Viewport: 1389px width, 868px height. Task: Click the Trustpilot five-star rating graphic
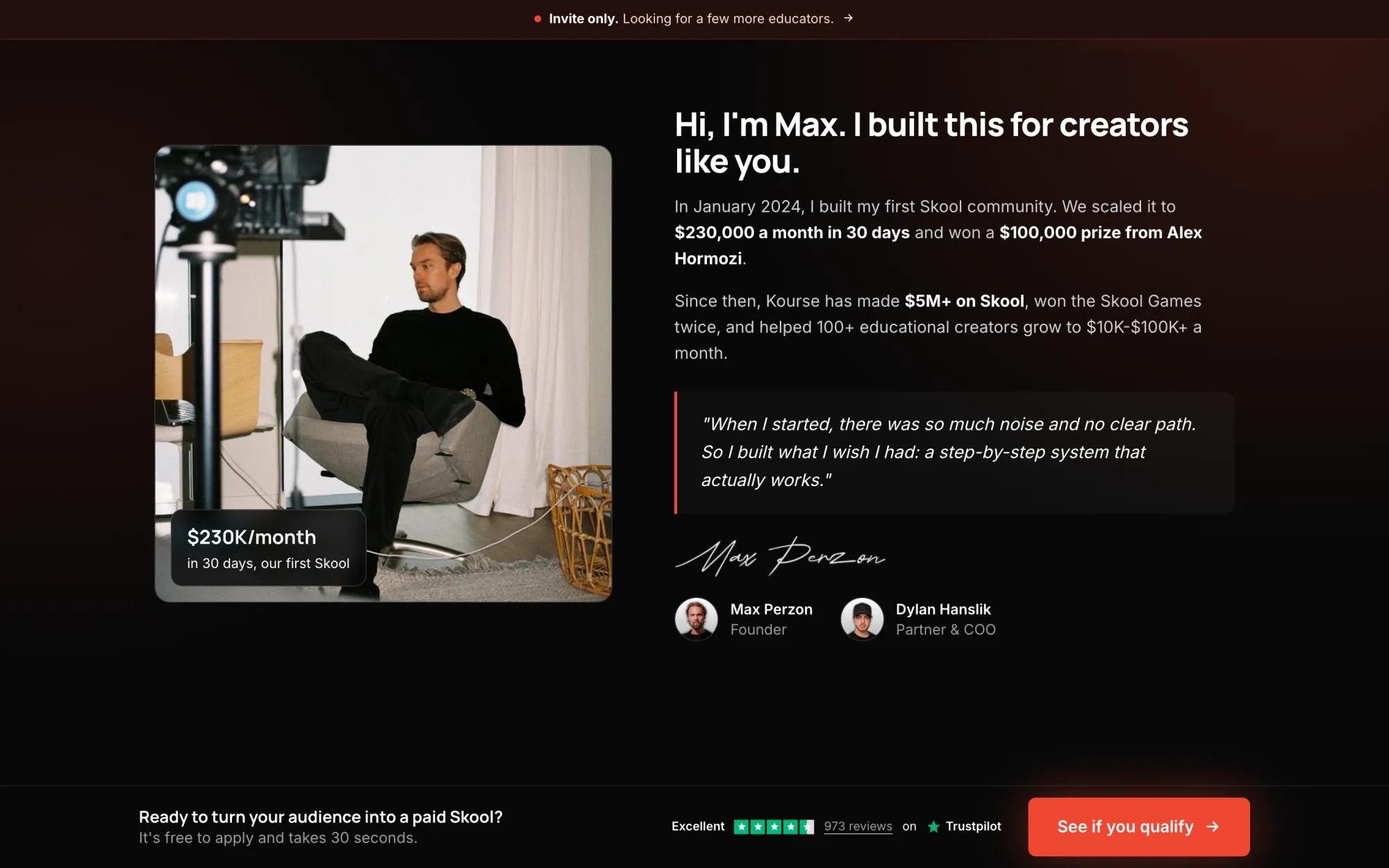(x=774, y=826)
